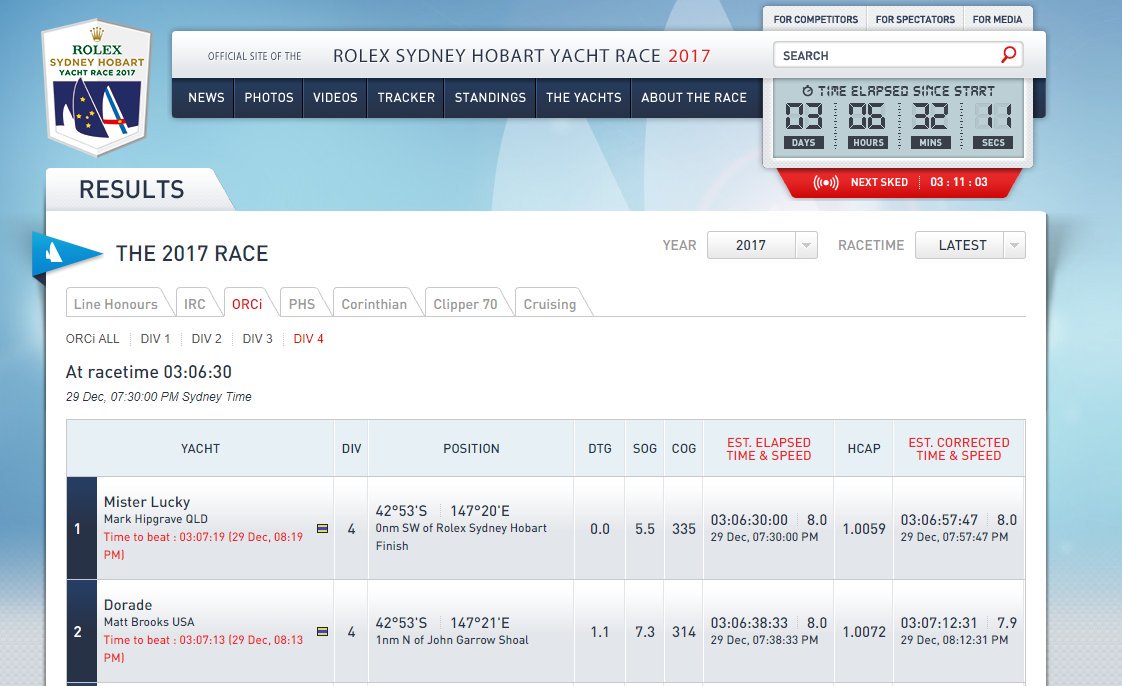Image resolution: width=1122 pixels, height=686 pixels.
Task: Expand the ABOUT THE RACE menu
Action: tap(695, 98)
